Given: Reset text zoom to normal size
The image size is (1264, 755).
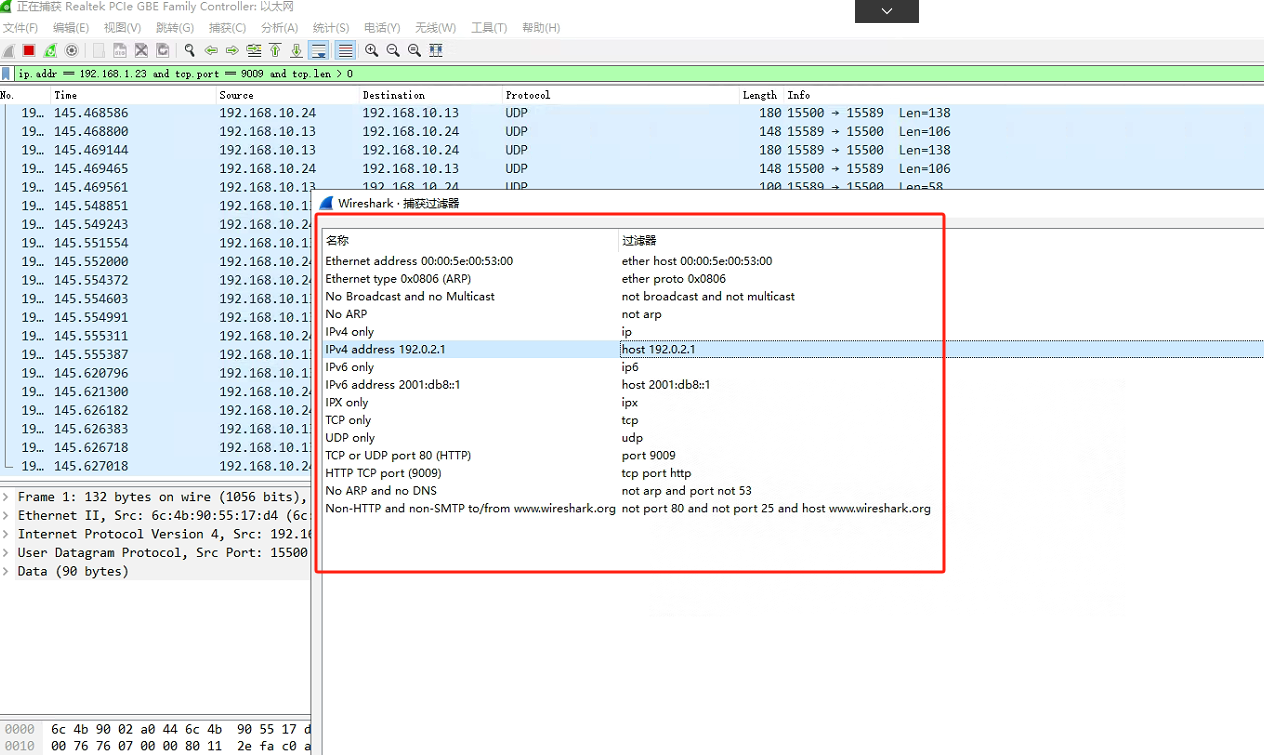Looking at the screenshot, I should 414,50.
